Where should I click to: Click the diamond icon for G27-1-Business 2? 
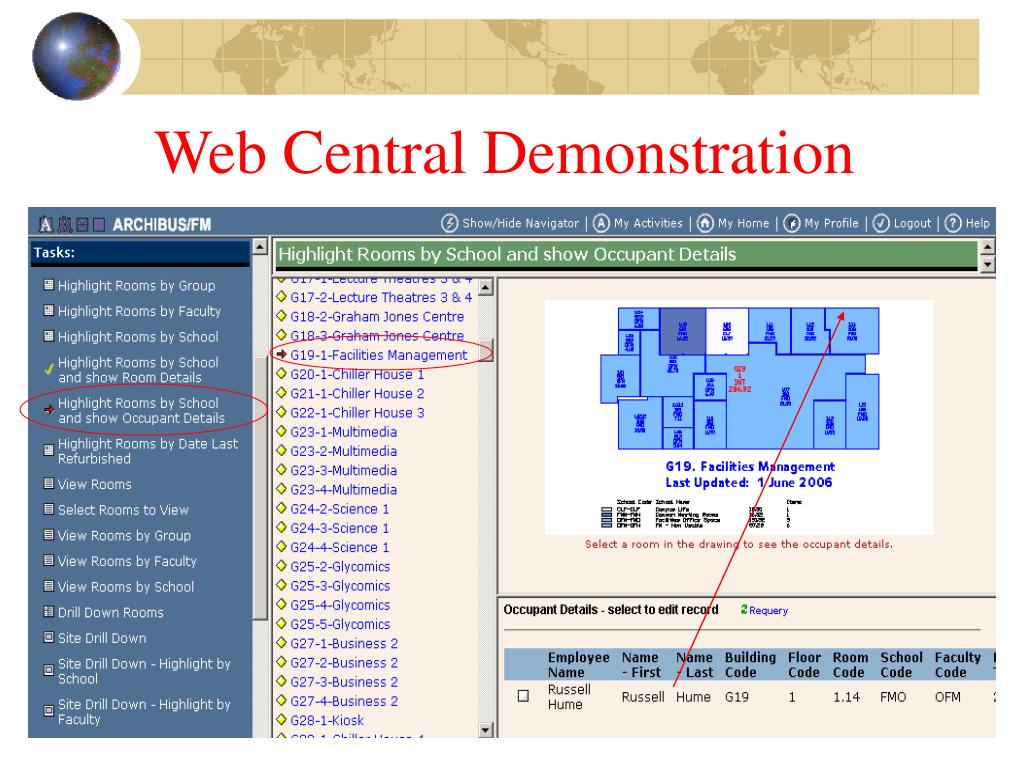[x=281, y=643]
